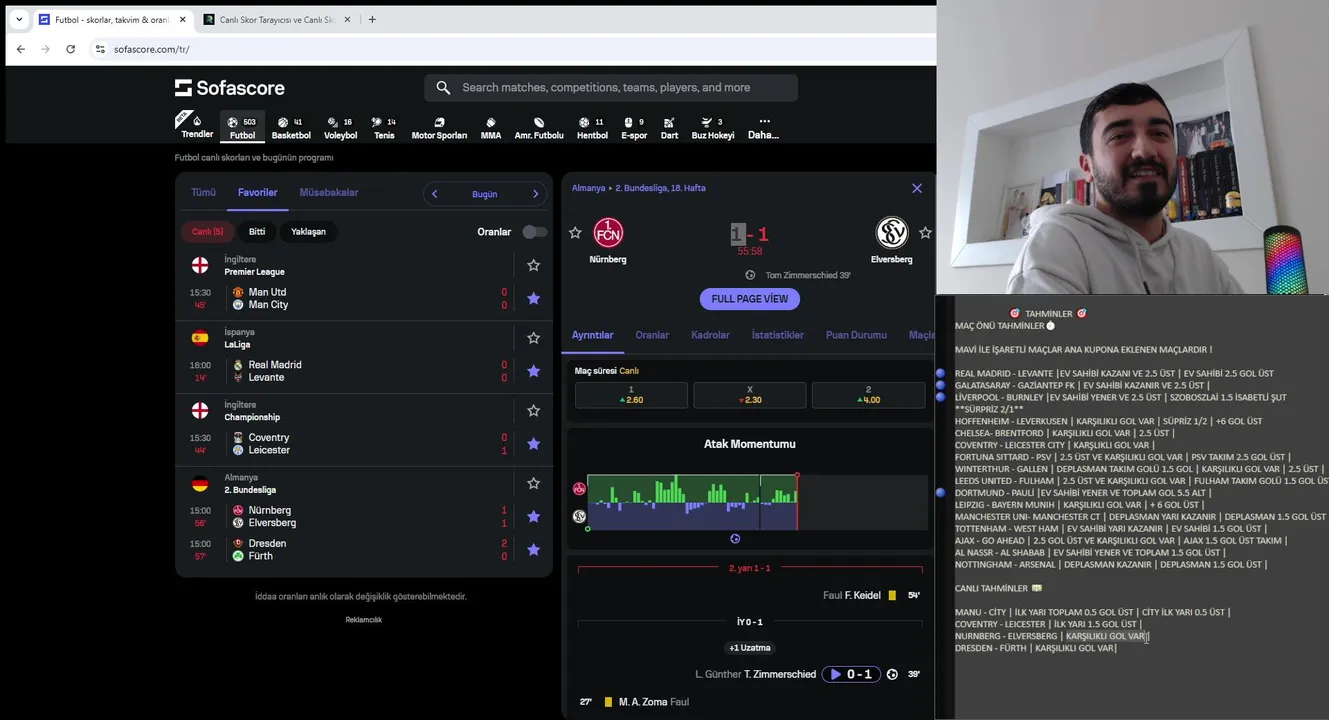This screenshot has height=720, width=1329.
Task: Click the Nürnberg club crest
Action: (x=608, y=233)
